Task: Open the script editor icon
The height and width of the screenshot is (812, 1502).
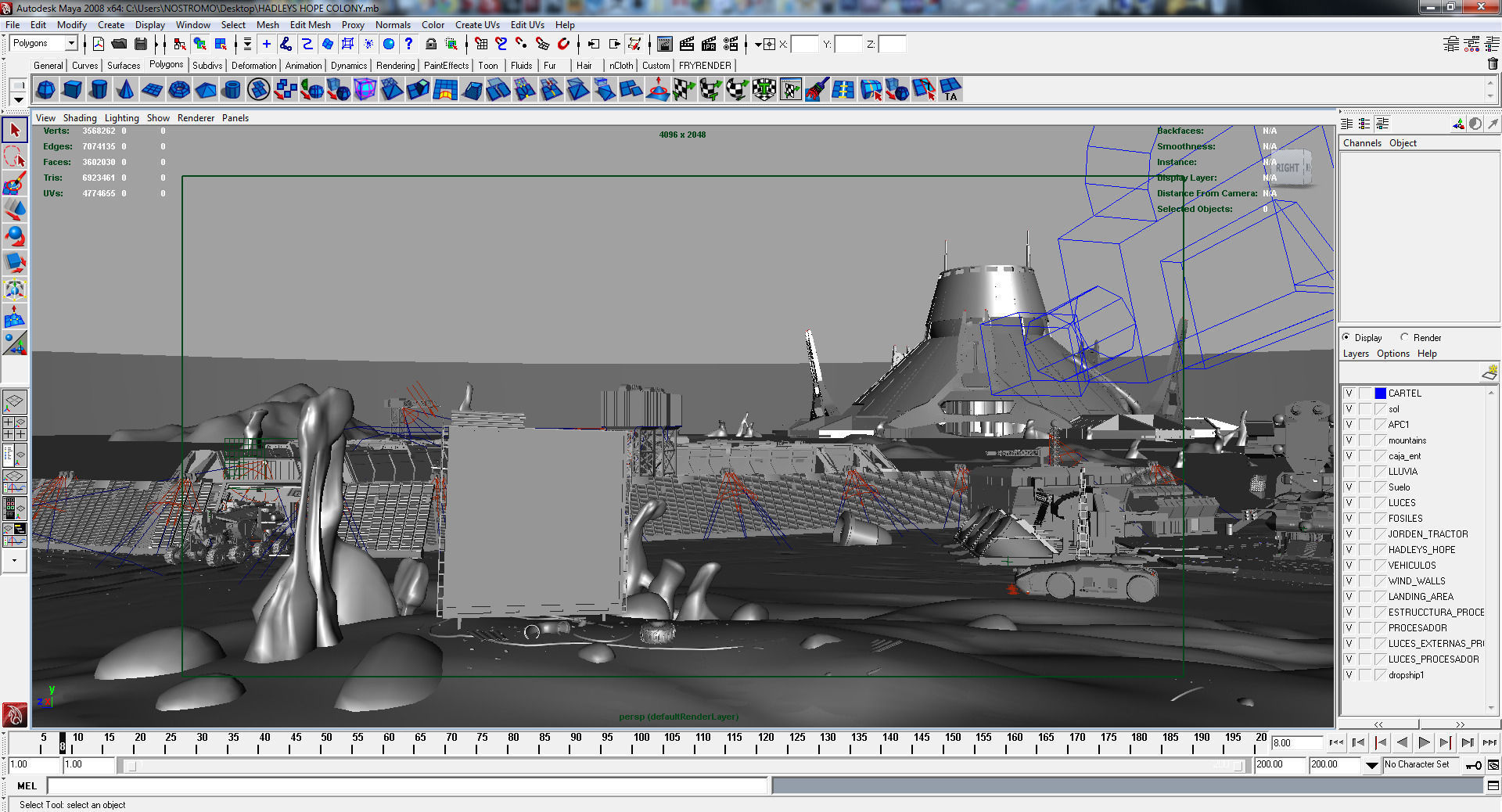Action: point(1493,785)
